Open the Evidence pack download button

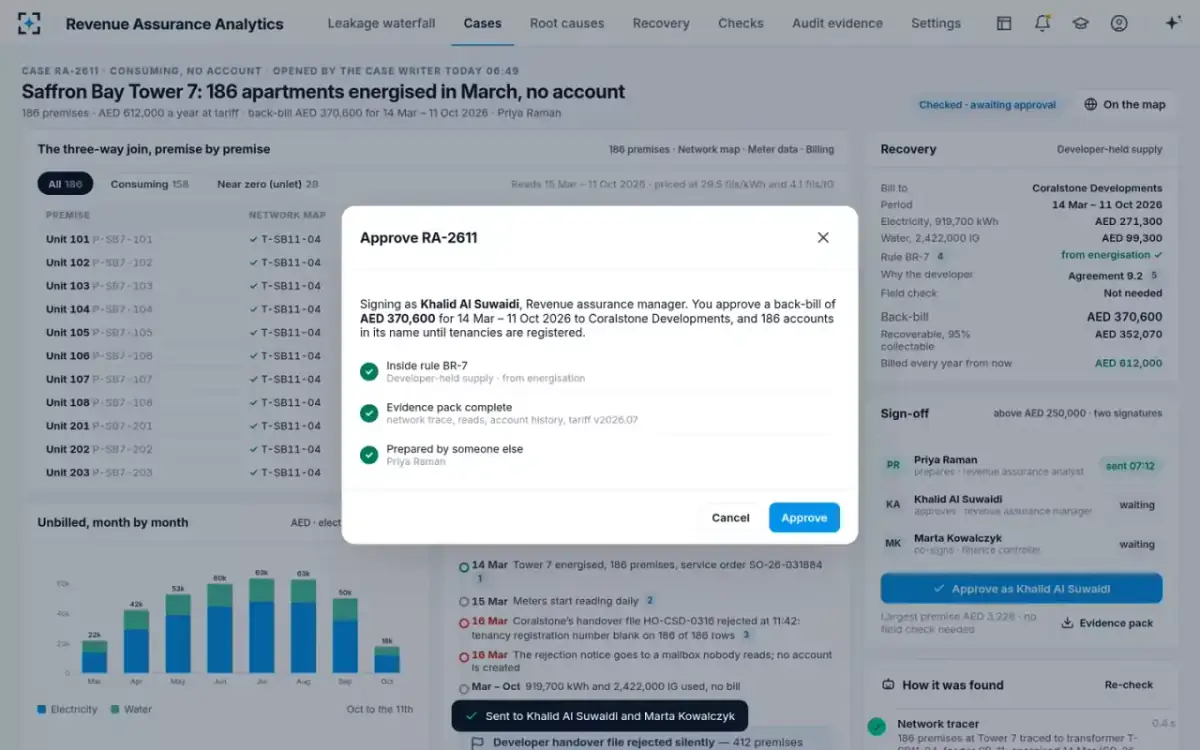1107,623
